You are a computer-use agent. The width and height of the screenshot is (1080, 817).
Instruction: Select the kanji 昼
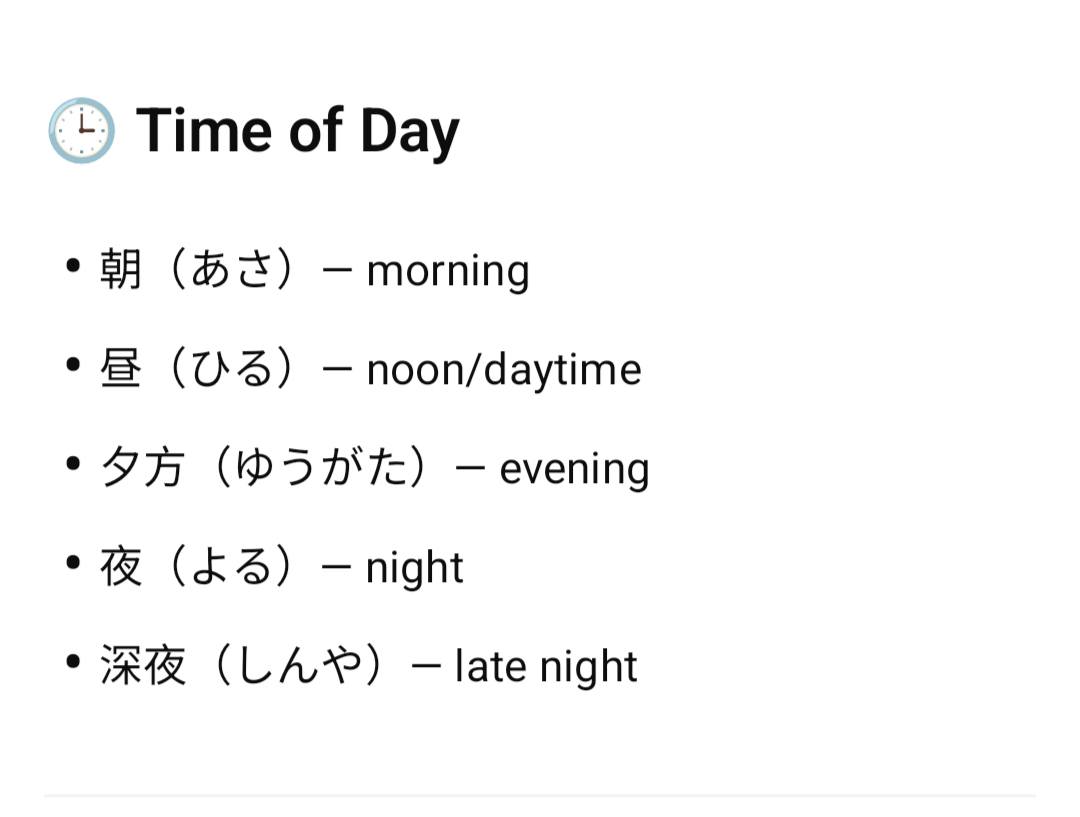(x=121, y=369)
